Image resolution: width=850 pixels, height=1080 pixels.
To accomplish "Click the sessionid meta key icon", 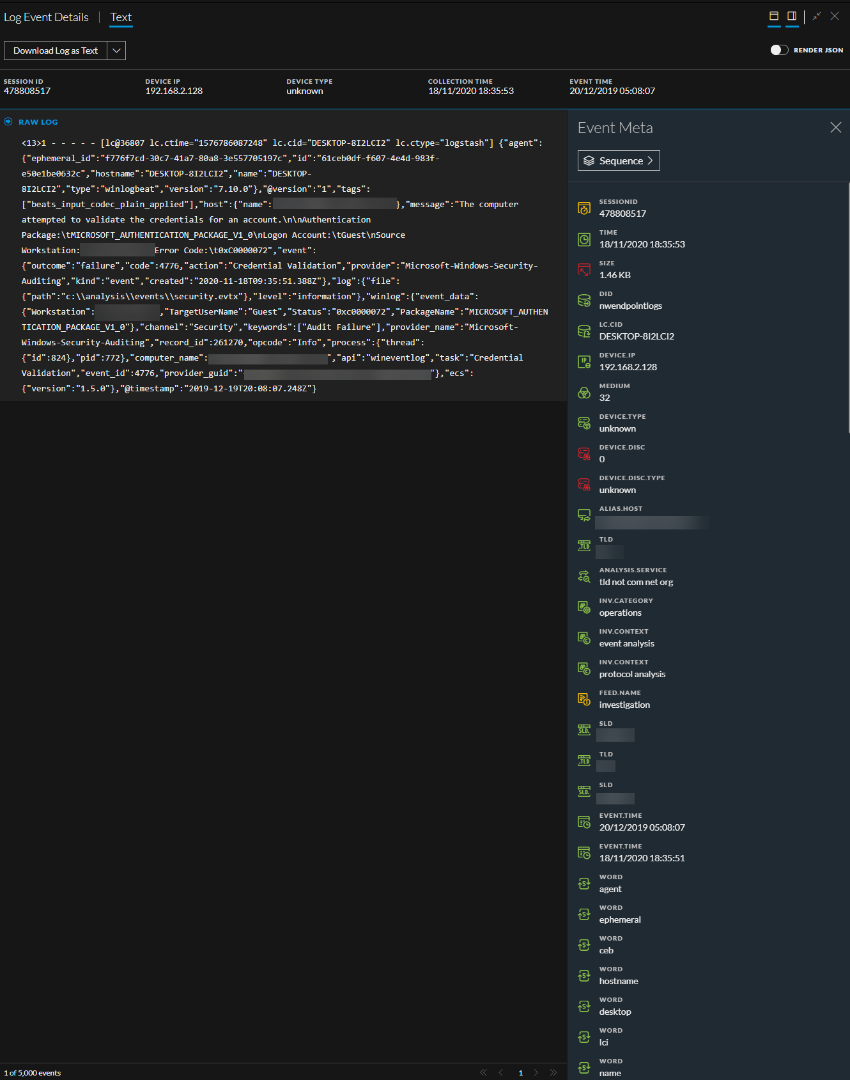I will pos(584,208).
